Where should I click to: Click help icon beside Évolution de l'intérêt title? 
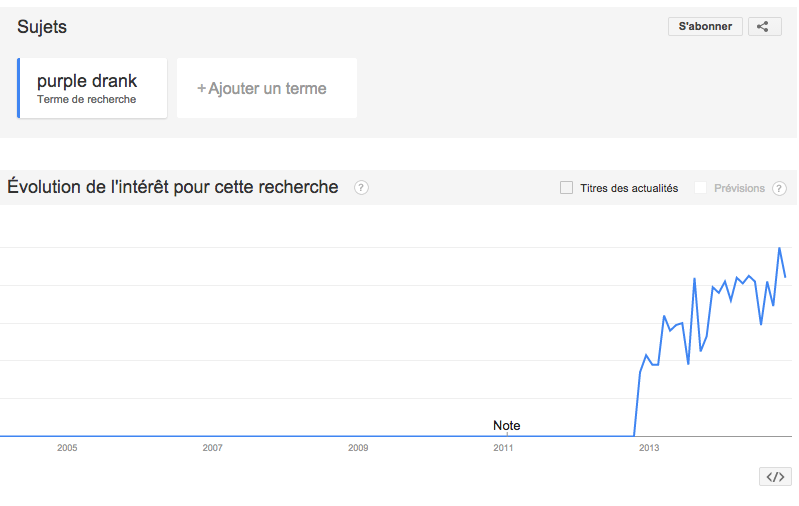click(x=361, y=188)
